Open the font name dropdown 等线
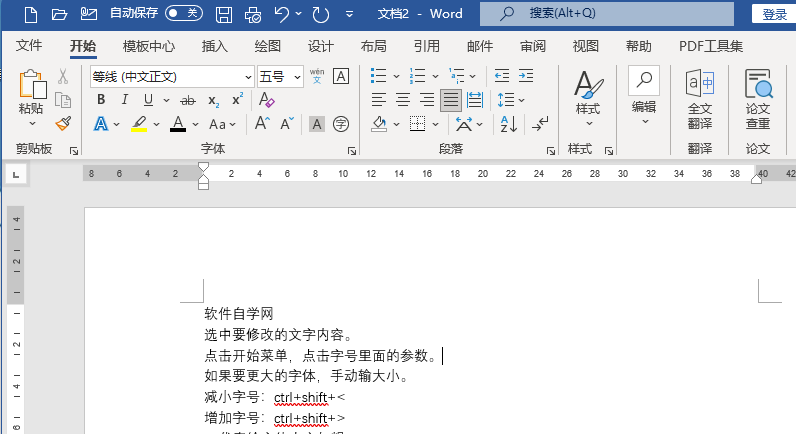The width and height of the screenshot is (796, 434). 248,77
